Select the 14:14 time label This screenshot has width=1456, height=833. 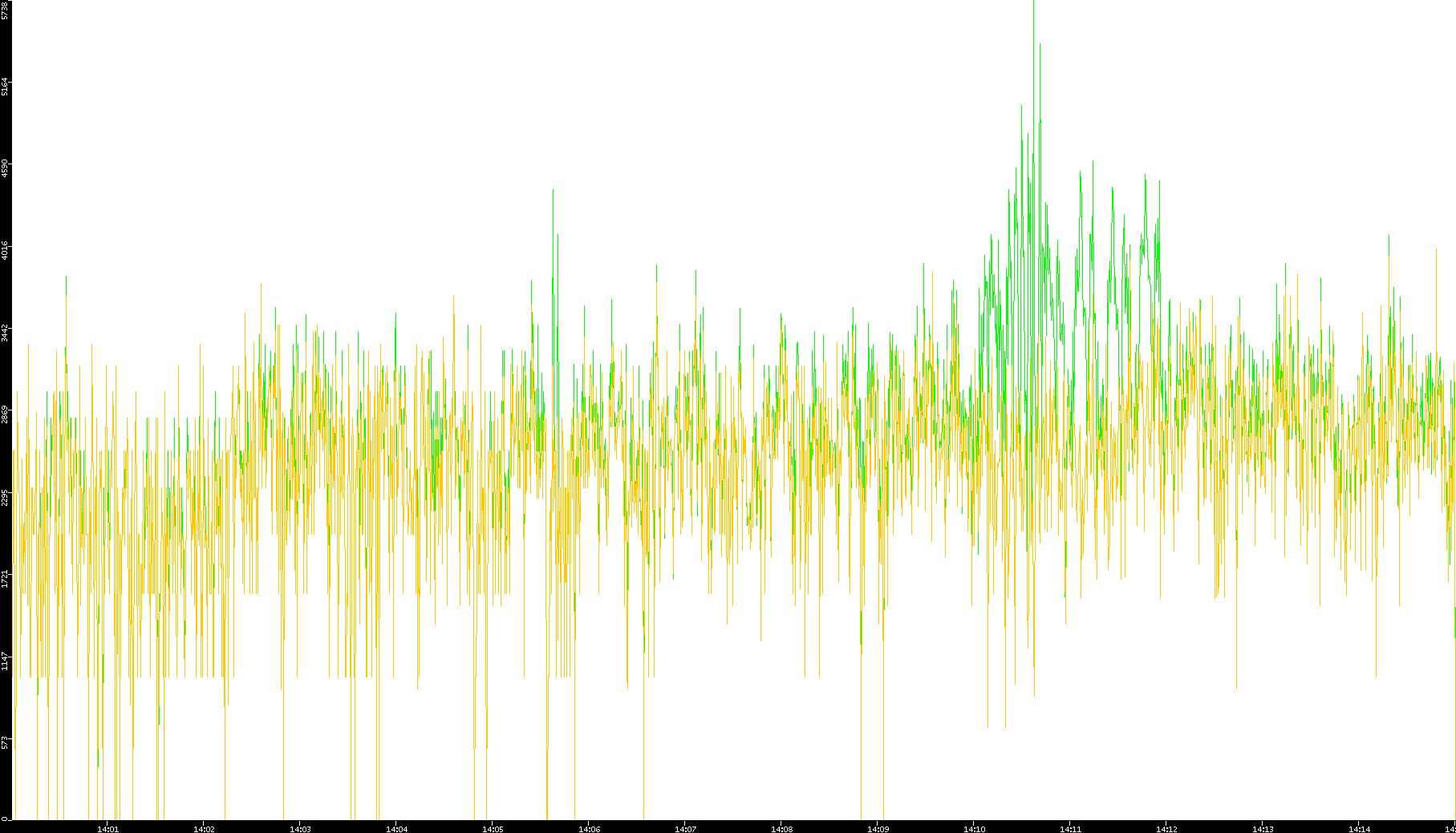coord(1359,829)
